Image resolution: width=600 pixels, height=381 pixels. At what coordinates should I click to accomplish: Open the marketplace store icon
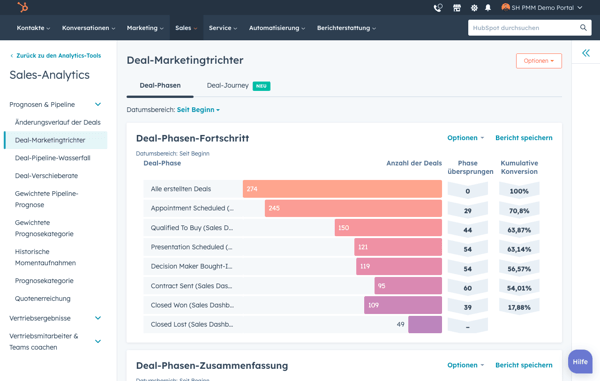click(457, 8)
